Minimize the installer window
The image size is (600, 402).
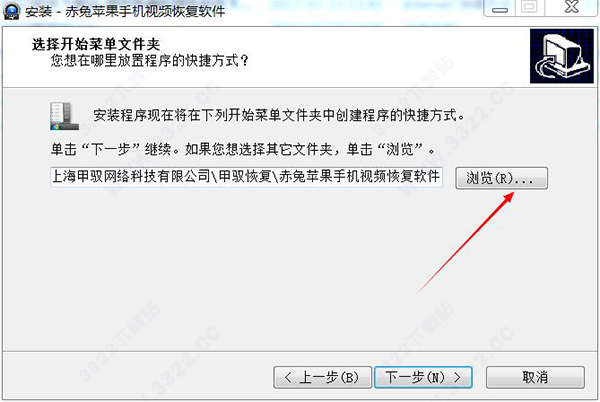(500, 8)
